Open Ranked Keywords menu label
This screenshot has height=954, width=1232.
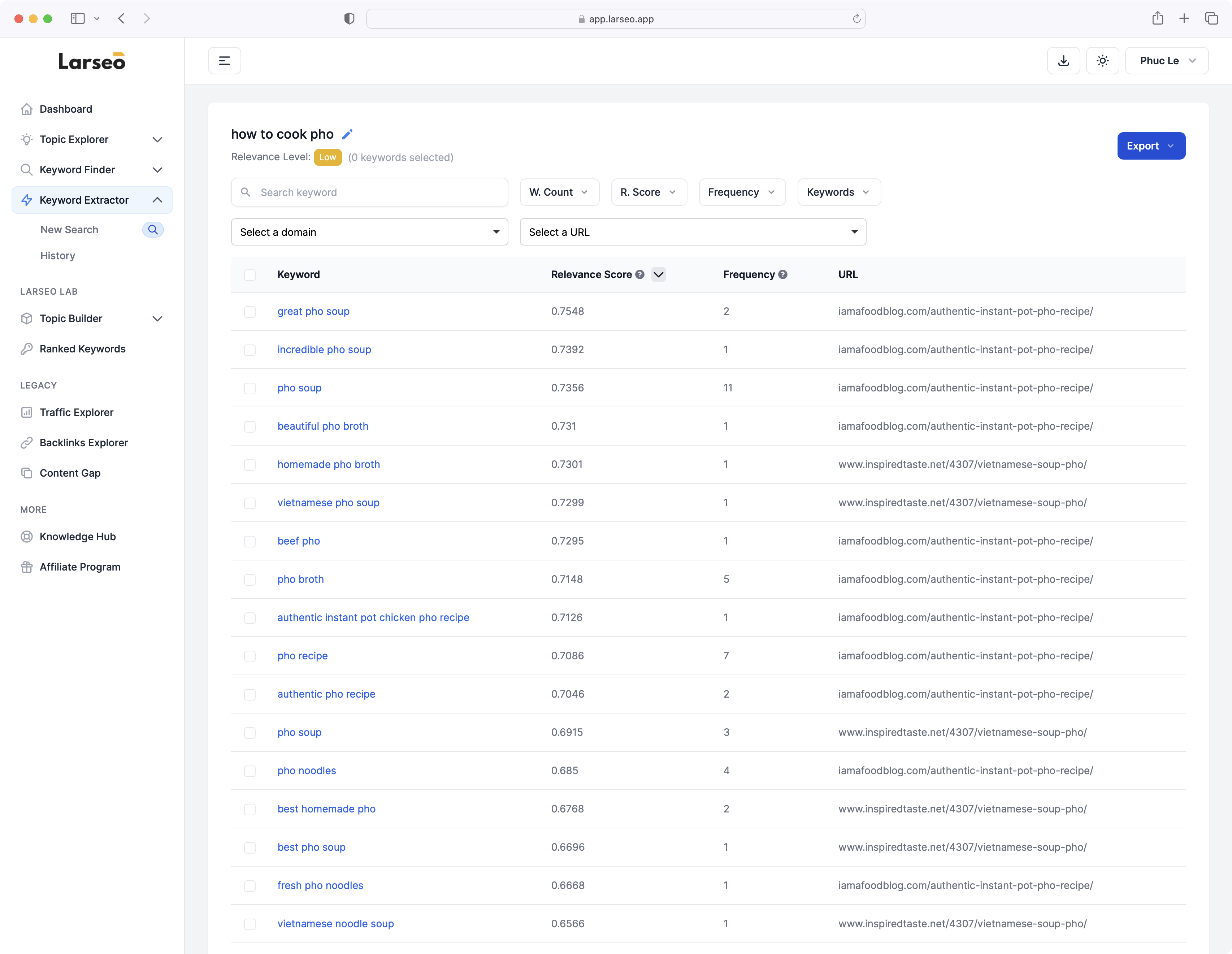coord(82,349)
